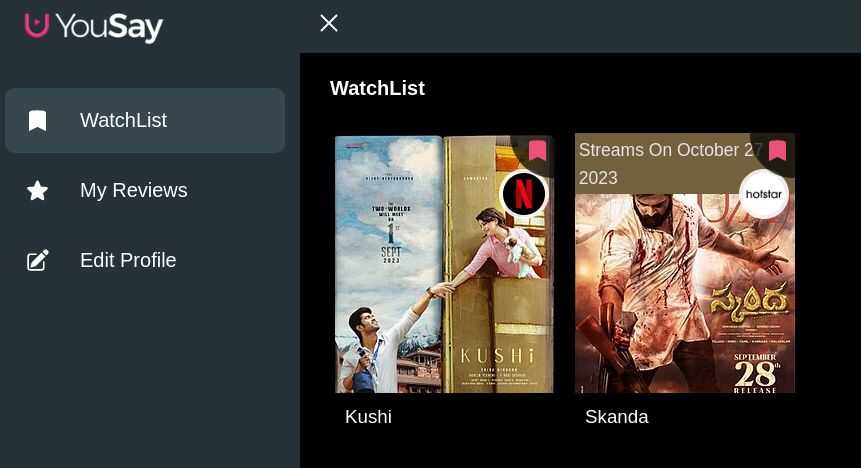Click the Kushi title link
861x468 pixels.
point(368,416)
